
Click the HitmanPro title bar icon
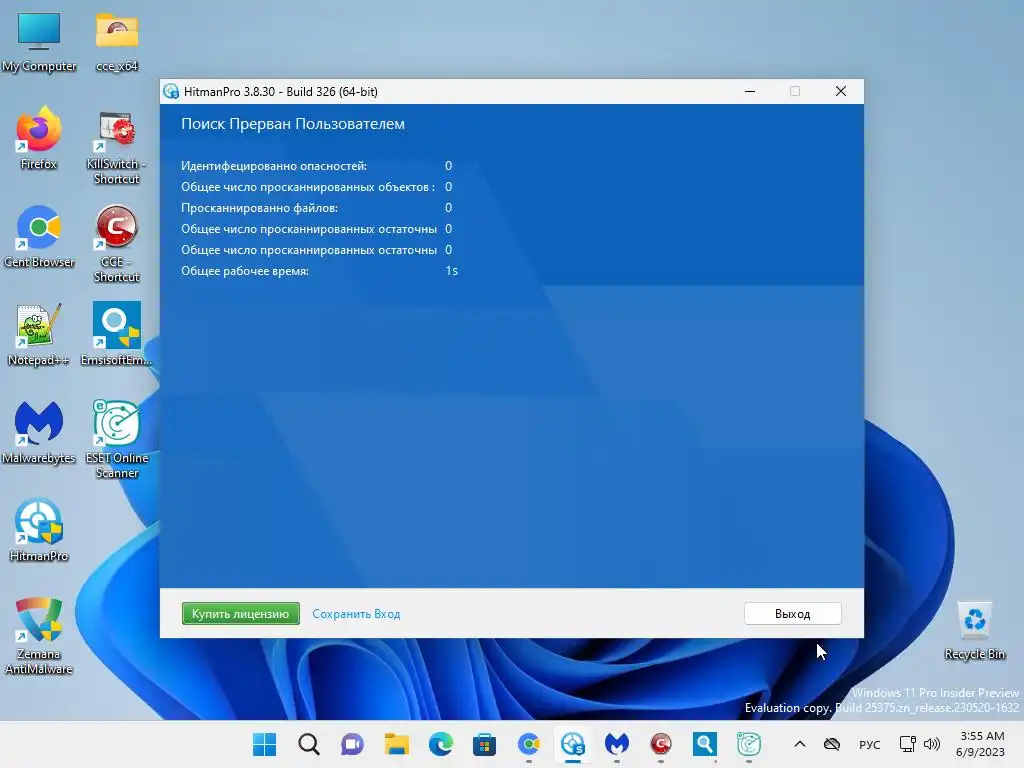click(171, 91)
